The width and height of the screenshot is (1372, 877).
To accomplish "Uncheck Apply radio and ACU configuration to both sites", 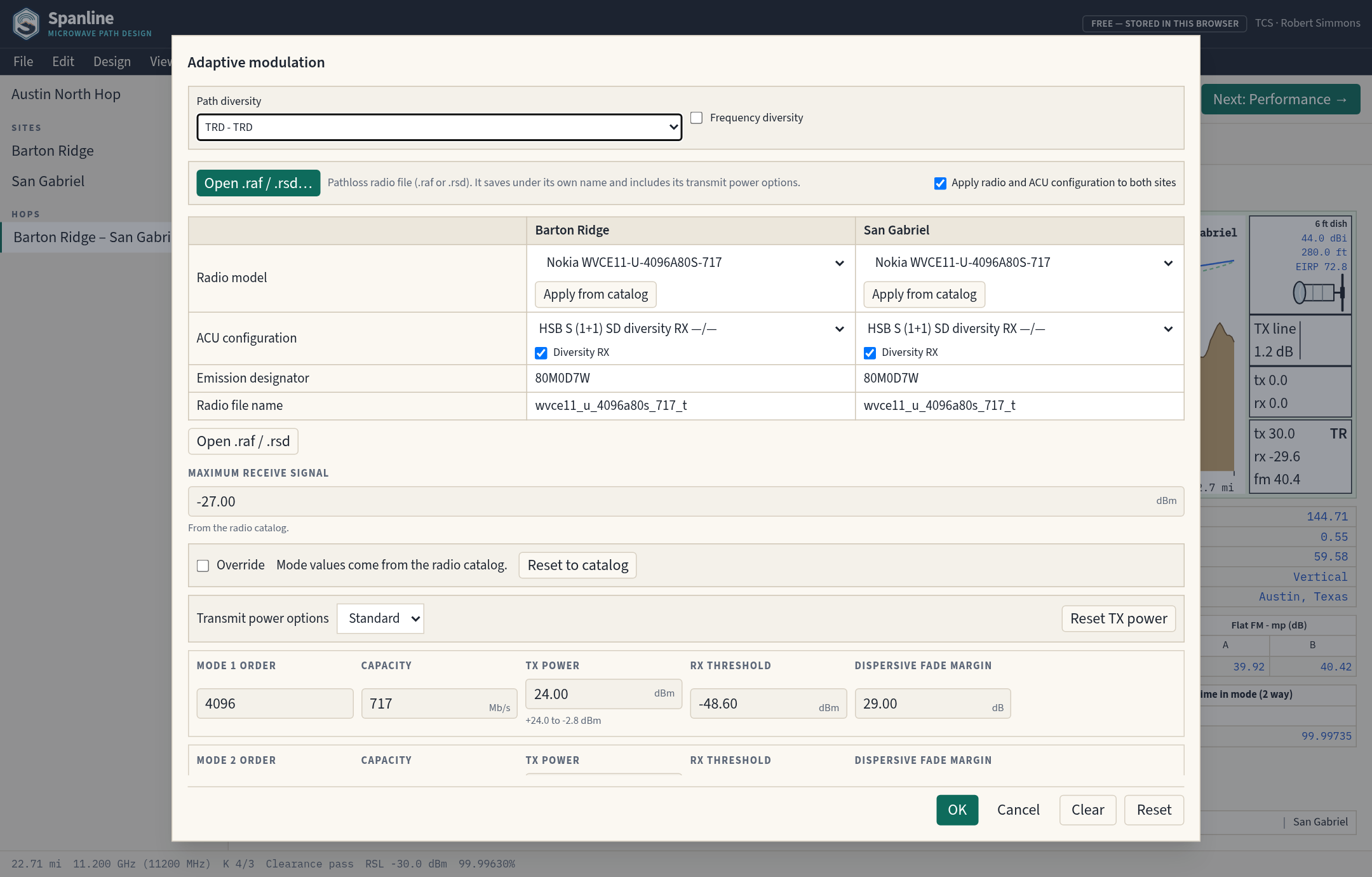I will [x=940, y=183].
